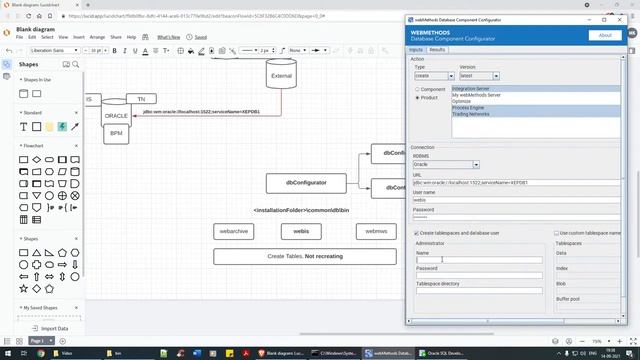Select the Component radio button
The image size is (640, 360).
(417, 89)
